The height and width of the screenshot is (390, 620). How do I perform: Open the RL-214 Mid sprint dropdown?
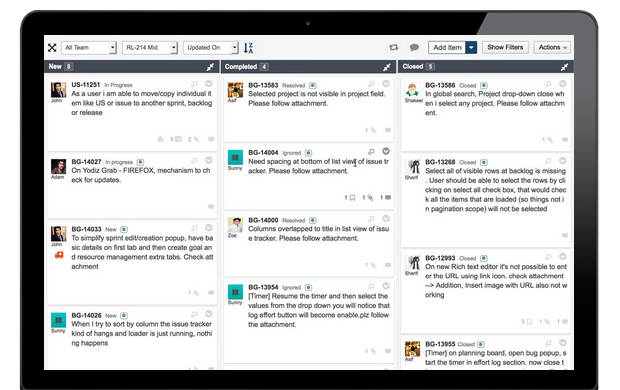(x=149, y=47)
